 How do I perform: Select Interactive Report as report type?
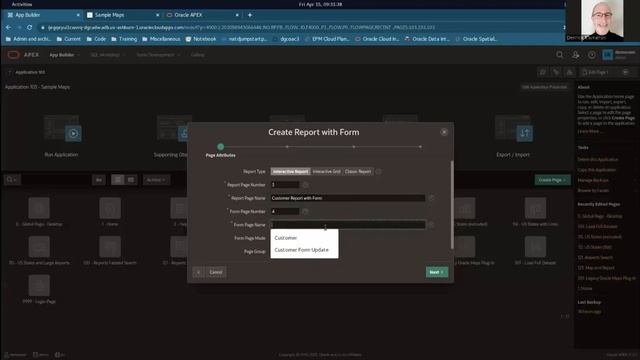pos(290,171)
